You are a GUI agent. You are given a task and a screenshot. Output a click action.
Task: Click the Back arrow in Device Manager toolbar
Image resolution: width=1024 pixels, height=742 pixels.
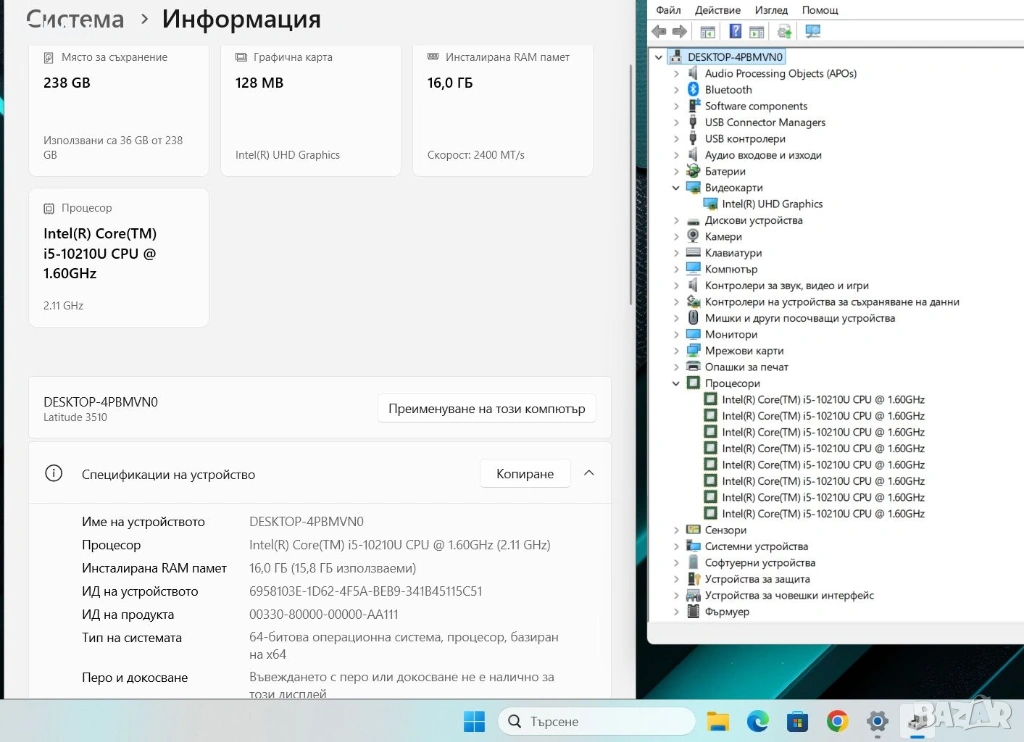(x=659, y=32)
